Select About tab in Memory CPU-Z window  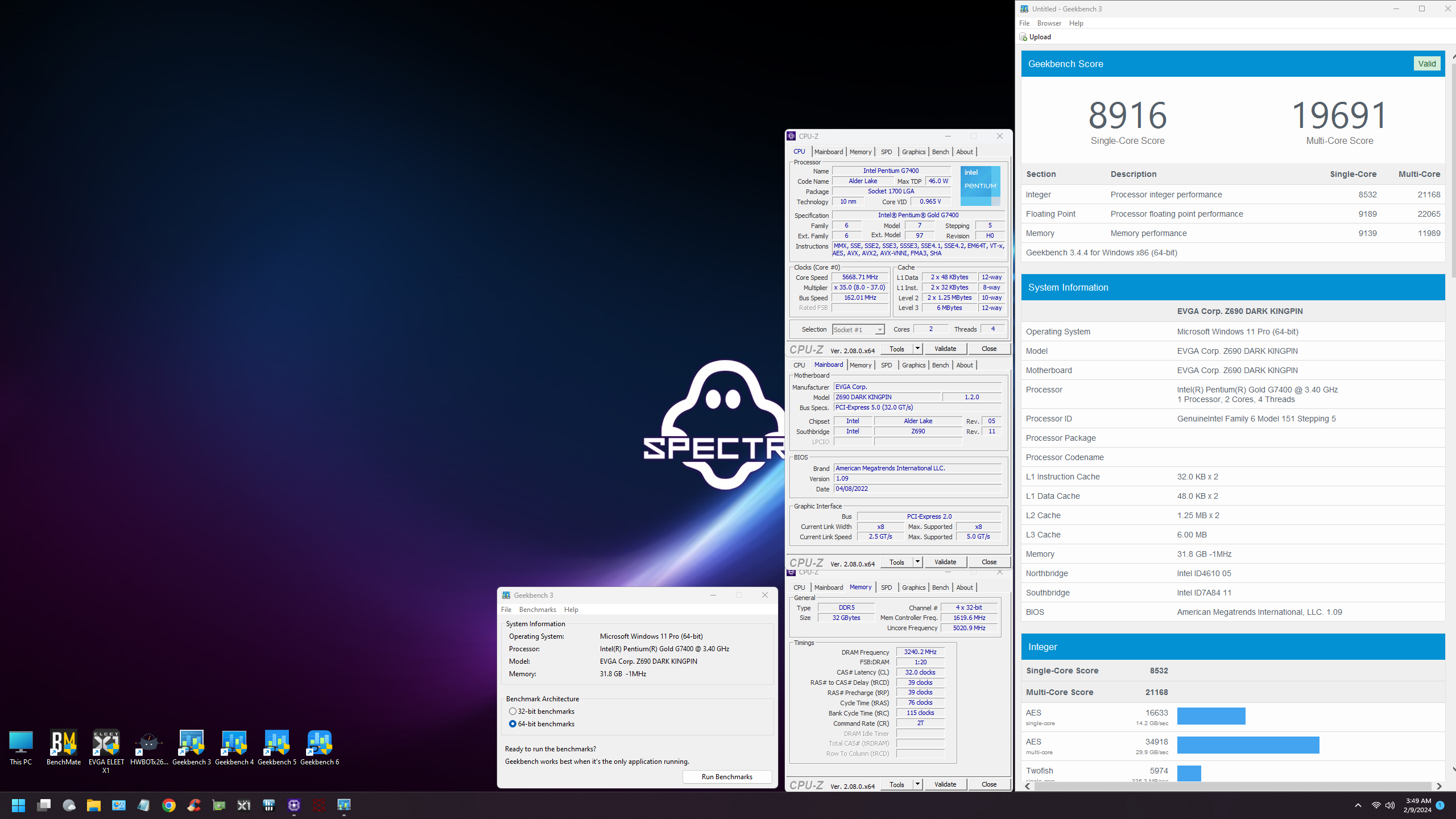pyautogui.click(x=965, y=588)
